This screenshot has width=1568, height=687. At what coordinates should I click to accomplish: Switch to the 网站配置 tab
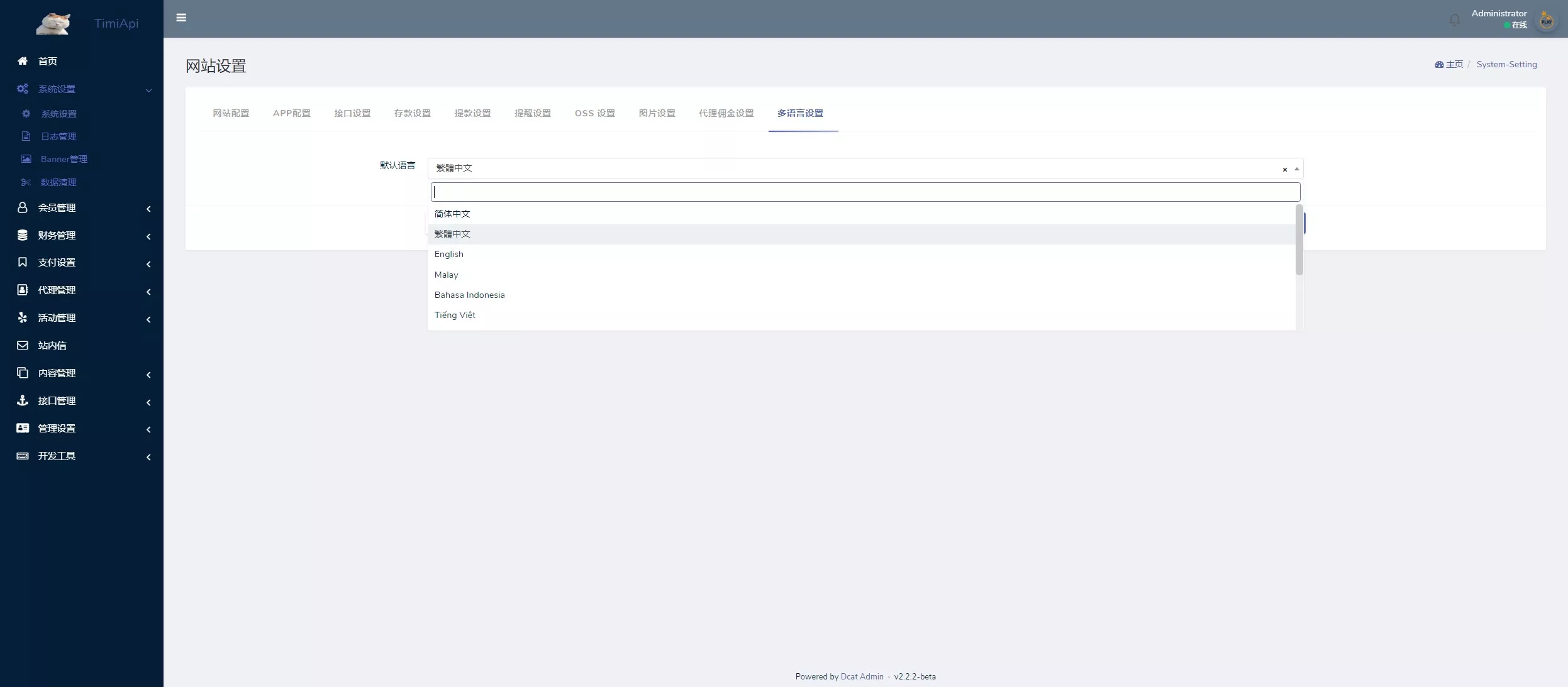pos(231,113)
